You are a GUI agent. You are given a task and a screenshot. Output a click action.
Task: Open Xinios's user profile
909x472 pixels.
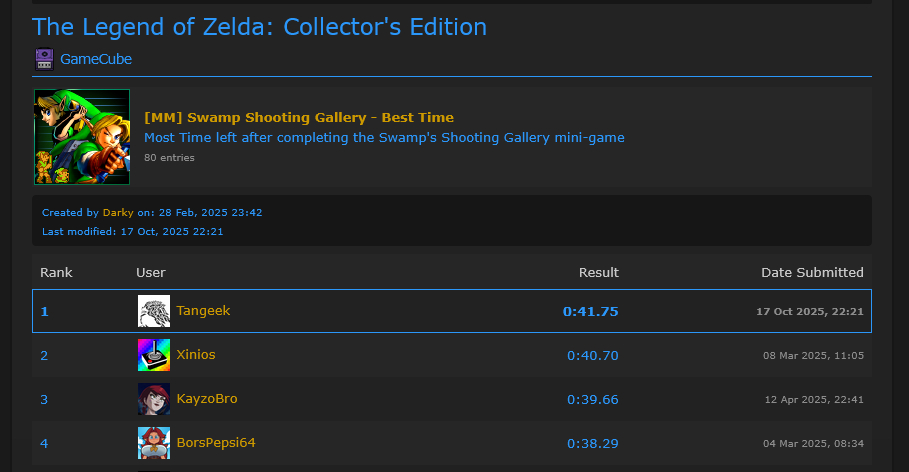click(x=196, y=355)
